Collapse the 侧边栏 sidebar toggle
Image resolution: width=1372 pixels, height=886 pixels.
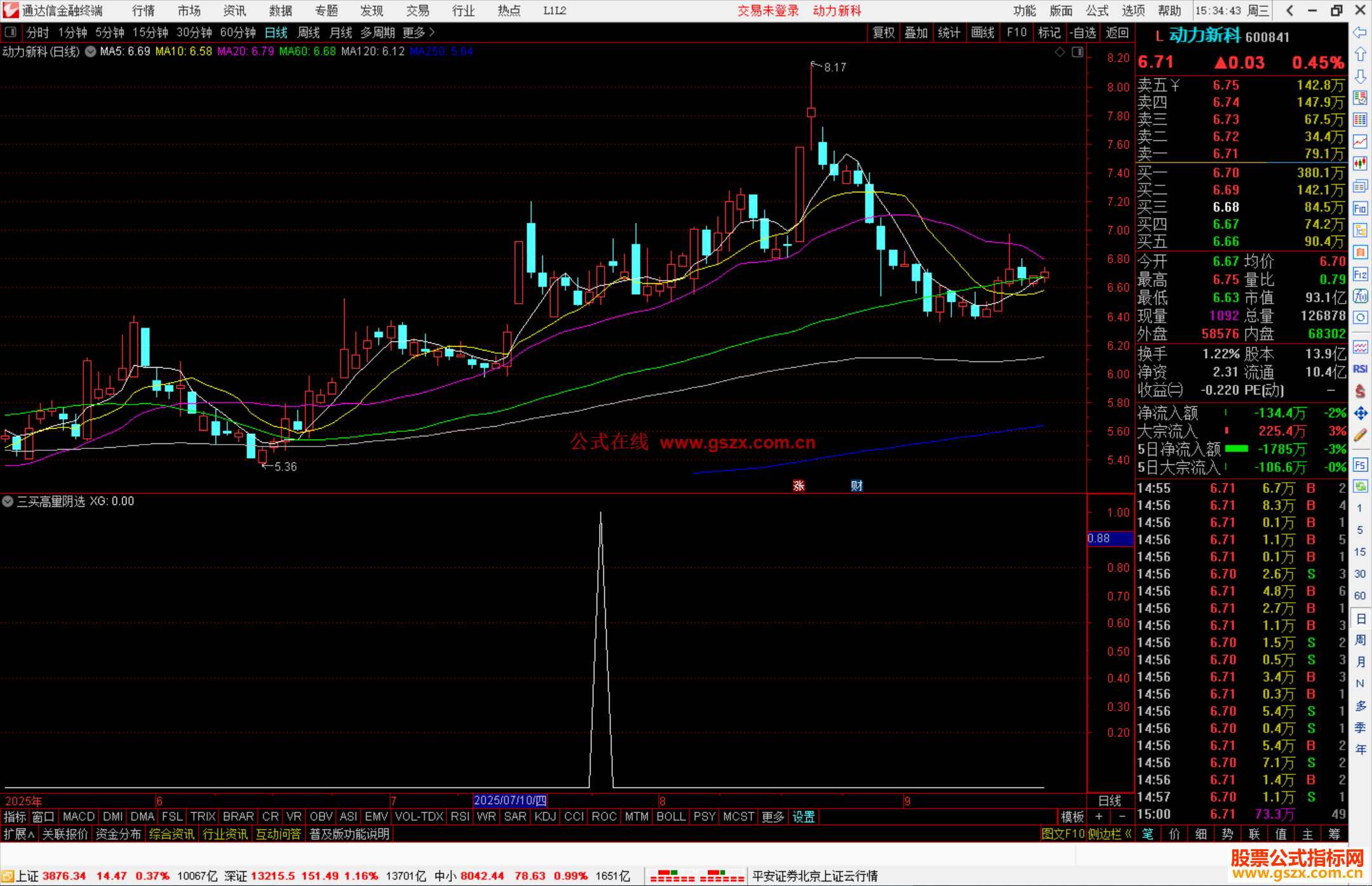[1110, 834]
